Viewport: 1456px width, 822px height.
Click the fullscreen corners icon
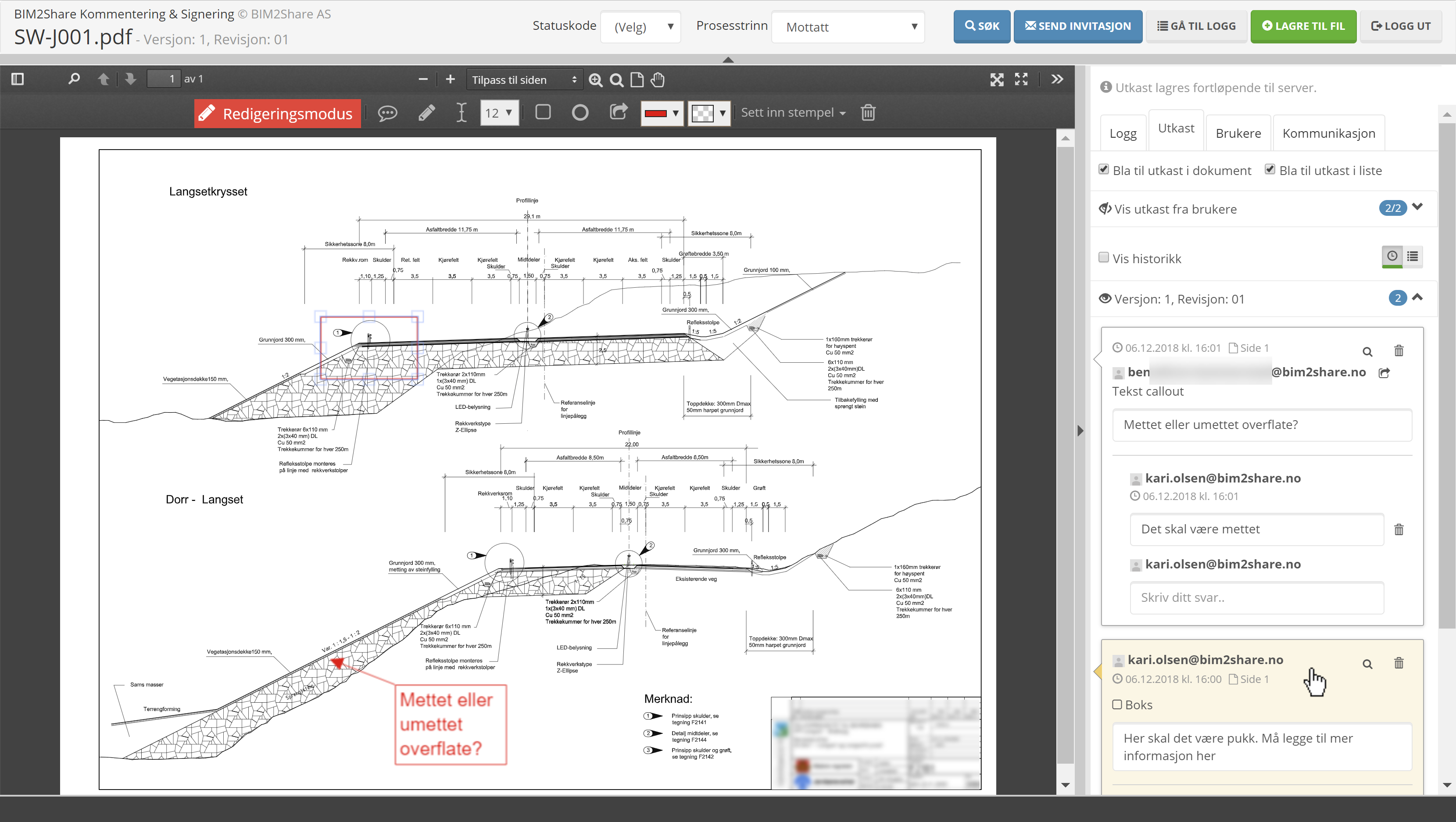point(1021,79)
